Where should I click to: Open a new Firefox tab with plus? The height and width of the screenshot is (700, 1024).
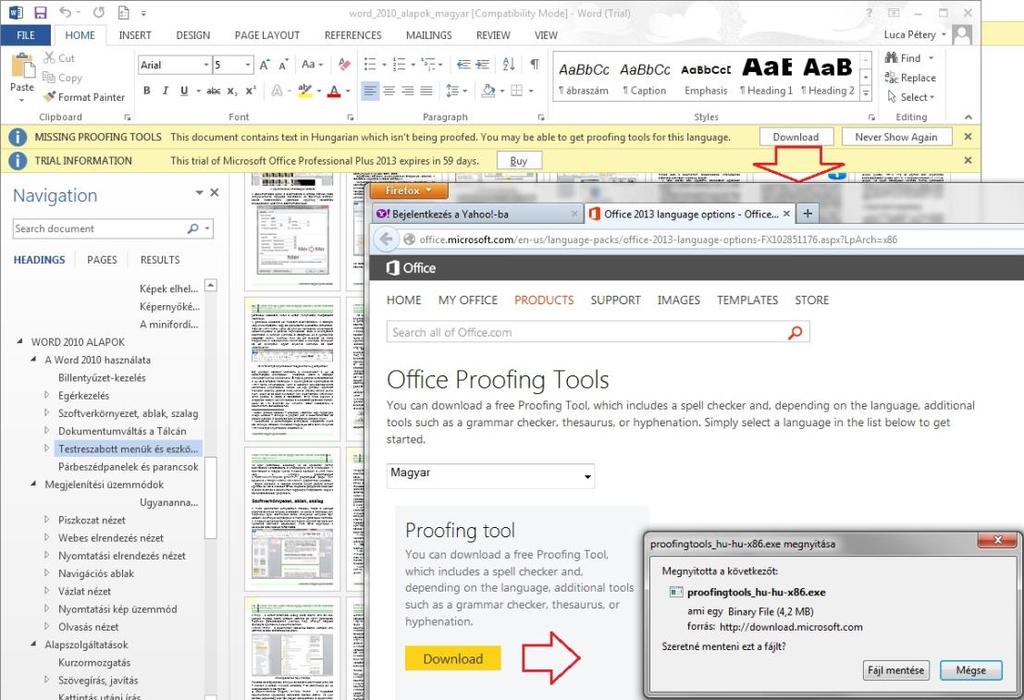(x=807, y=214)
